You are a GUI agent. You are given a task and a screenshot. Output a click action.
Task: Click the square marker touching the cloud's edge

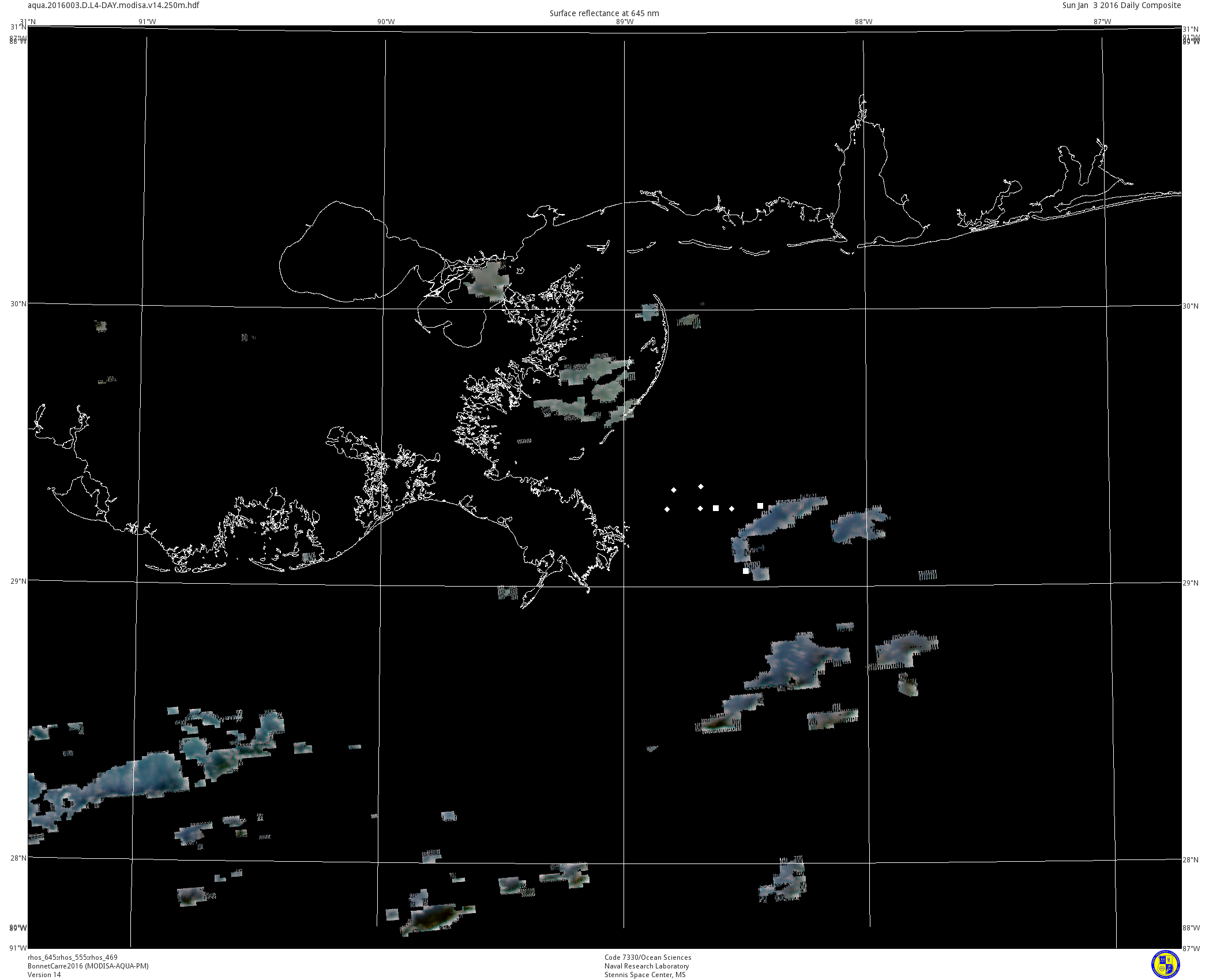pyautogui.click(x=760, y=506)
